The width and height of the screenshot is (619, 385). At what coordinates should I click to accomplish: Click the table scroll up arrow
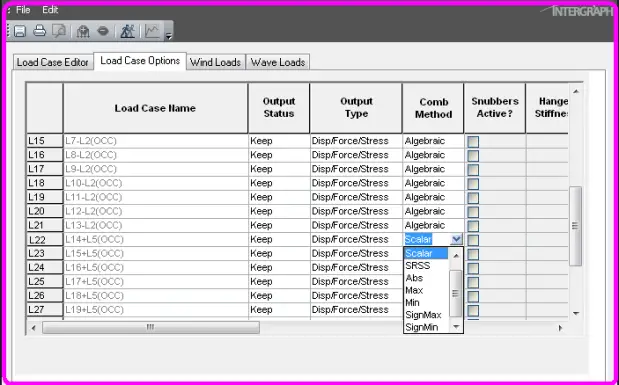coord(576,92)
